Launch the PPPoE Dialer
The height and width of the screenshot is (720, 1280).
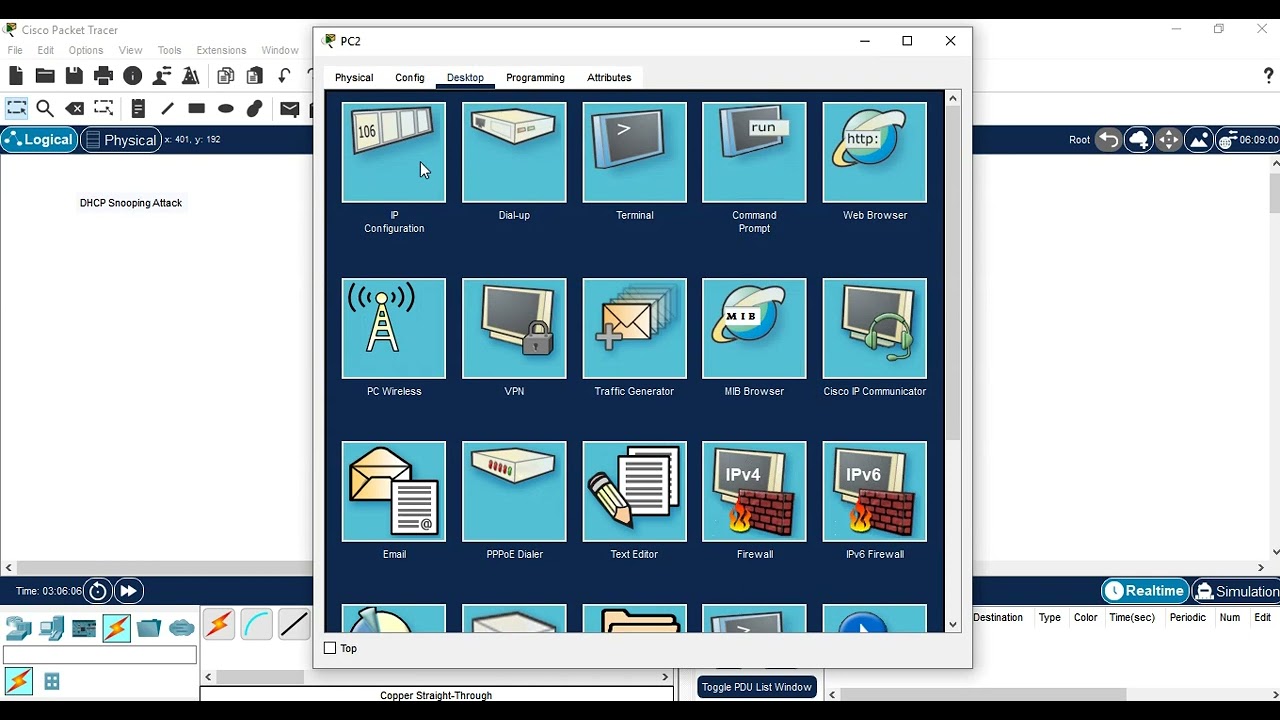click(x=514, y=491)
